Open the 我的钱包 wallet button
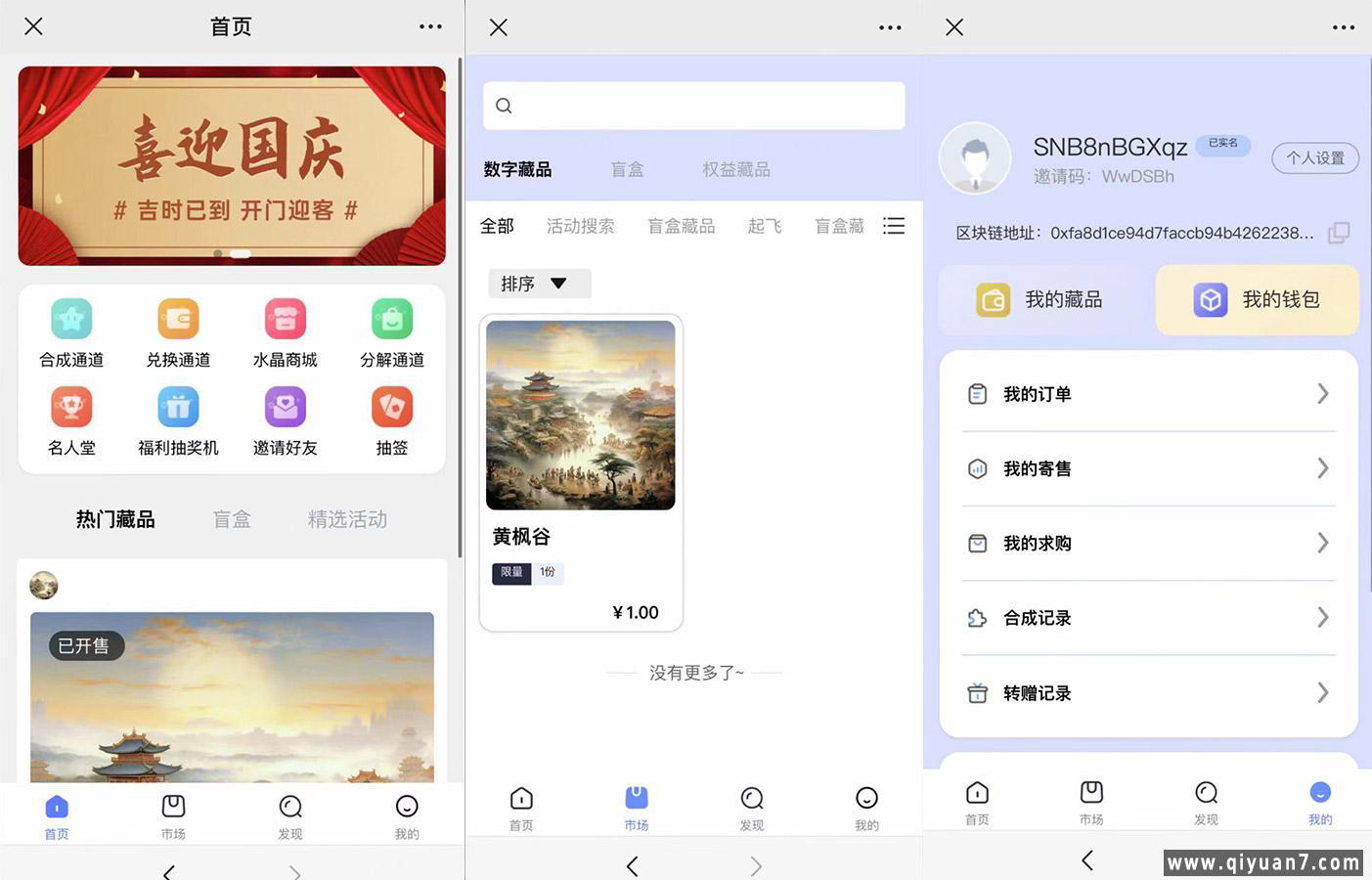 click(1258, 300)
